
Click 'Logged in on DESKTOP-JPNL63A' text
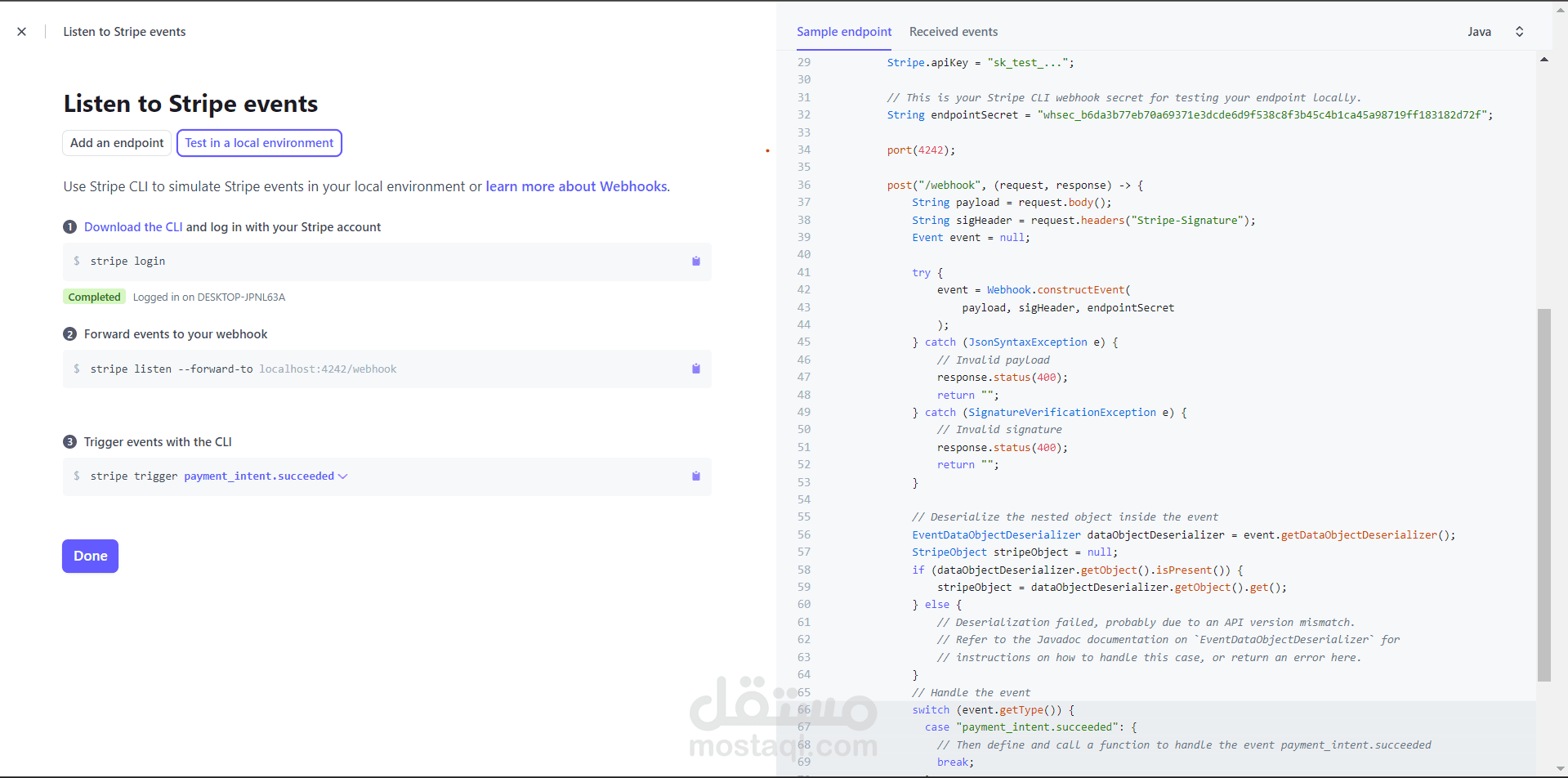click(209, 297)
